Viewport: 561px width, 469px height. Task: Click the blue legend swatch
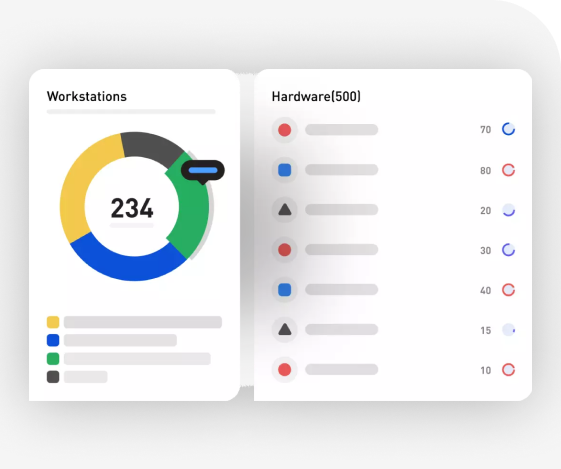(x=53, y=340)
